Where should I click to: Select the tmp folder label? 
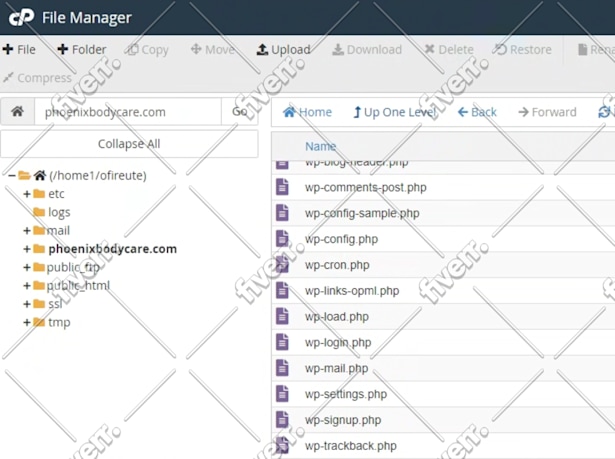click(59, 322)
